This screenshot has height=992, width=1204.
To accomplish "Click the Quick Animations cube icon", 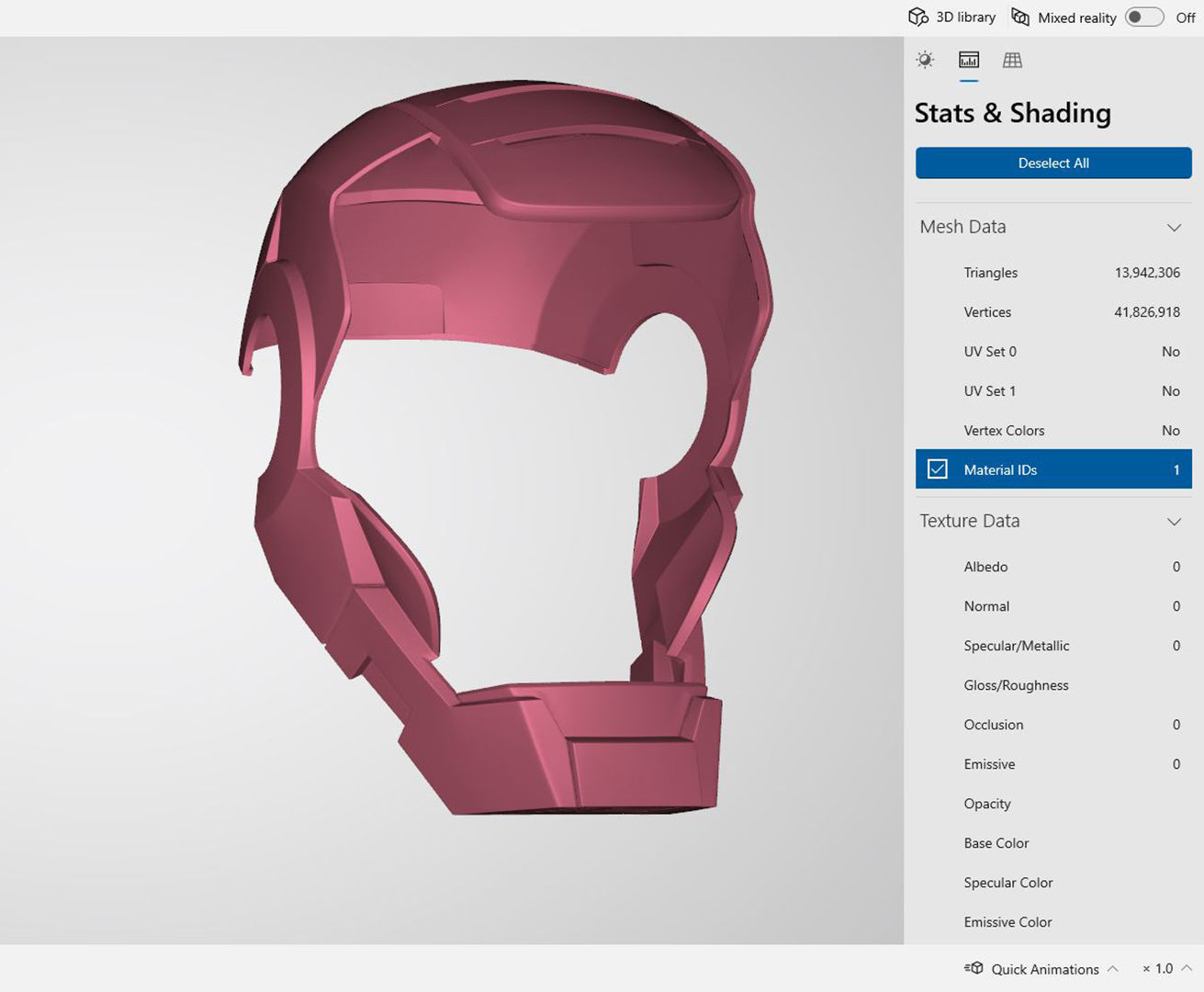I will (x=973, y=968).
